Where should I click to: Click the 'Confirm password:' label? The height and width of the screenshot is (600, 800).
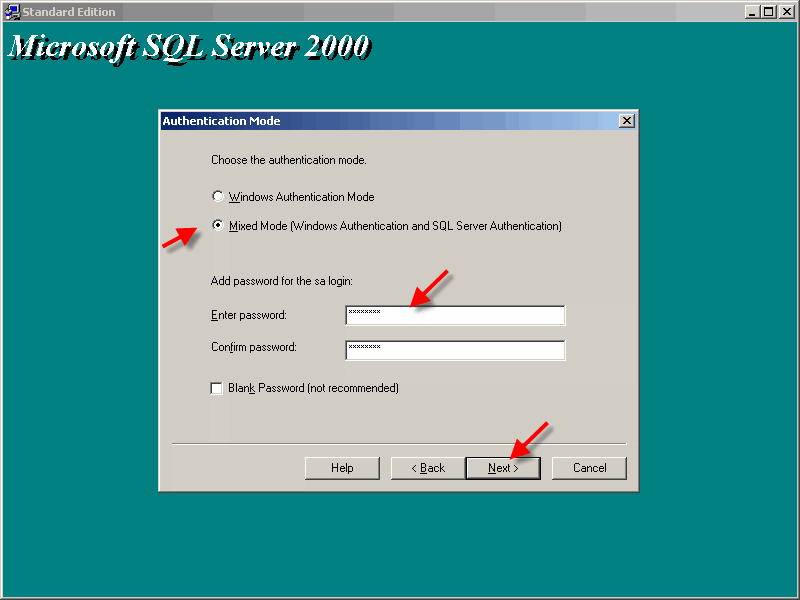[x=254, y=347]
